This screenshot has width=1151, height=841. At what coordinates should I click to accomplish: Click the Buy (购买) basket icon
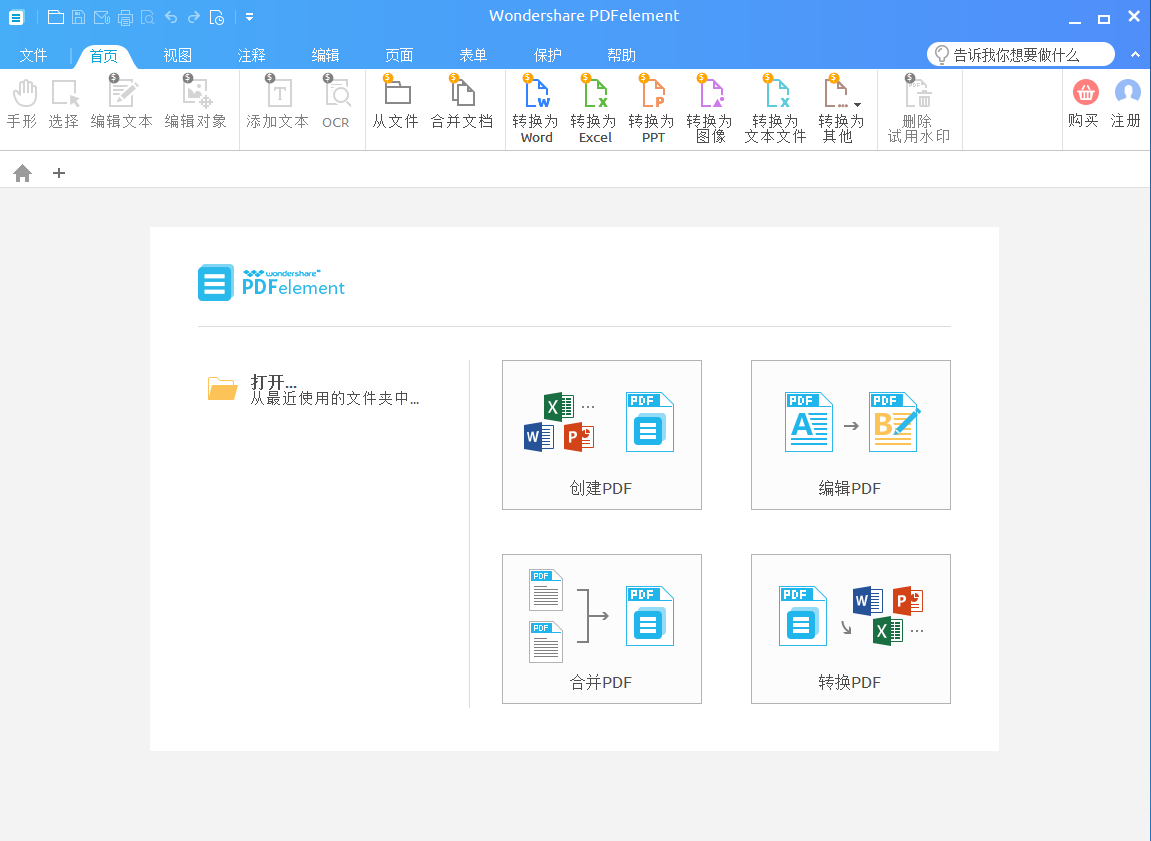[1084, 94]
